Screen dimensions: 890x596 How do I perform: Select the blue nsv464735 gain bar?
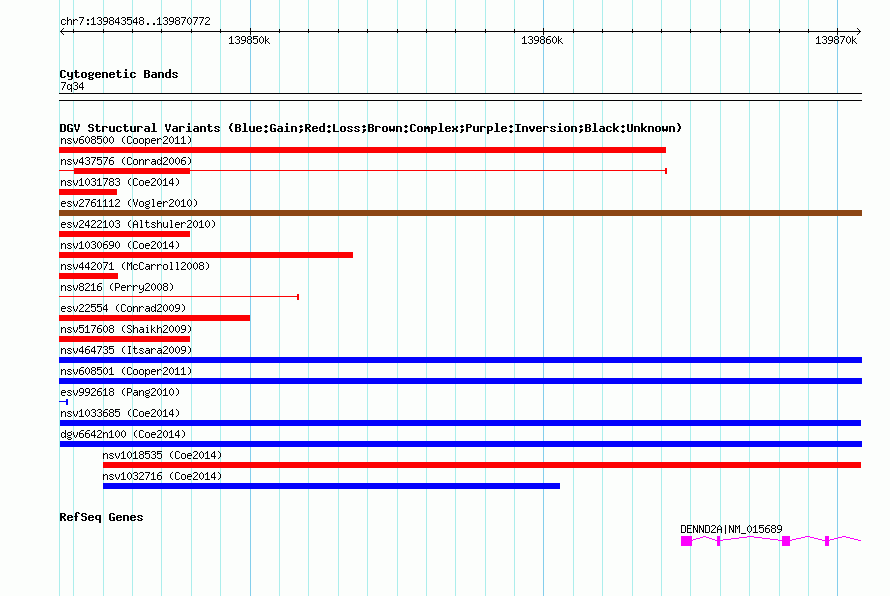tap(460, 360)
